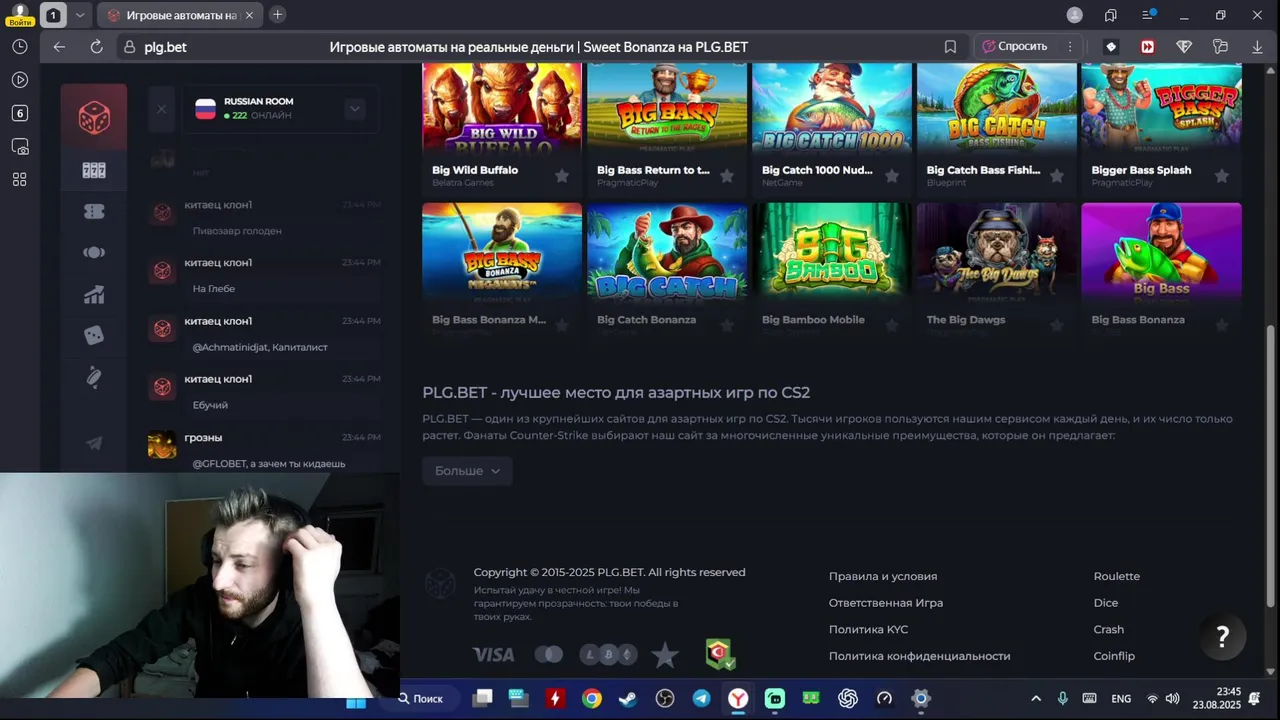This screenshot has width=1280, height=720.
Task: Click the Windows Start button
Action: (356, 703)
